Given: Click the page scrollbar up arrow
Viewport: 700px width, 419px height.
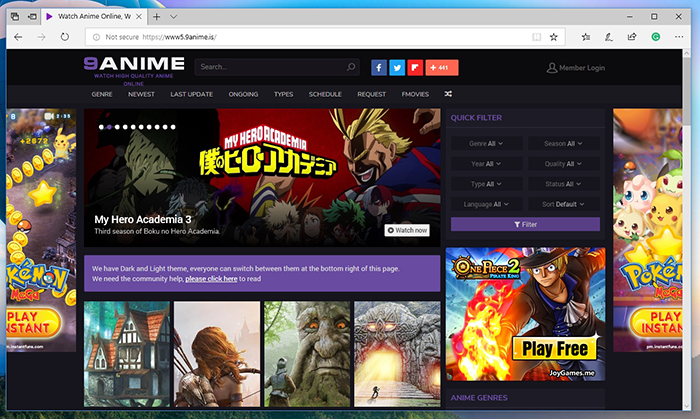Looking at the screenshot, I should (x=687, y=54).
